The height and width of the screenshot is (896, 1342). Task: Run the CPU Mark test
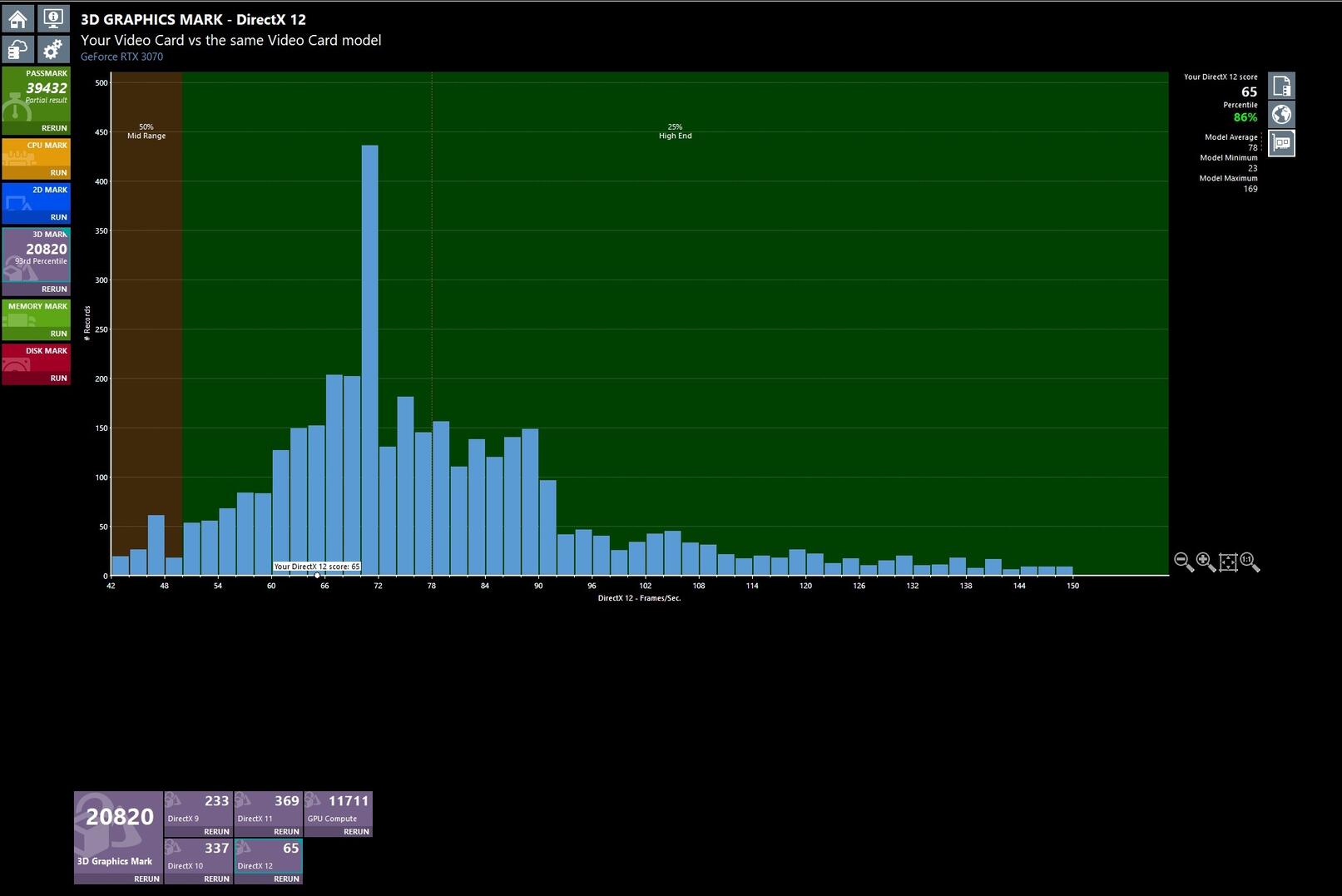(58, 173)
